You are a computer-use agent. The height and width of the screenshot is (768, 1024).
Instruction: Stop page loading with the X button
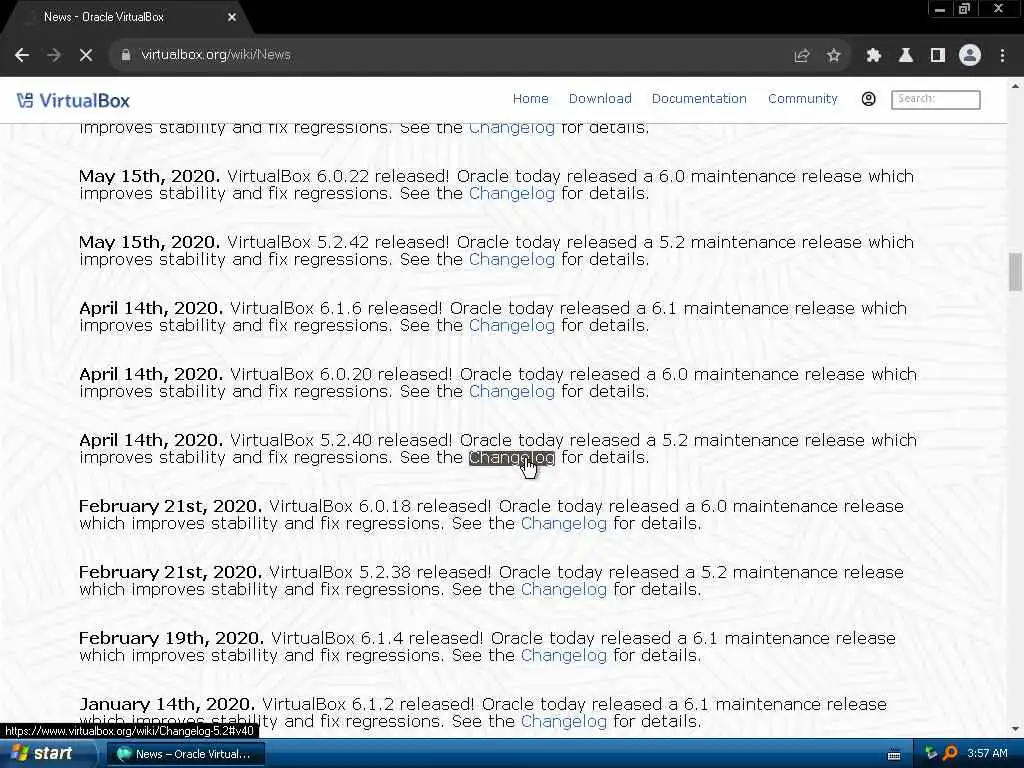pyautogui.click(x=86, y=55)
